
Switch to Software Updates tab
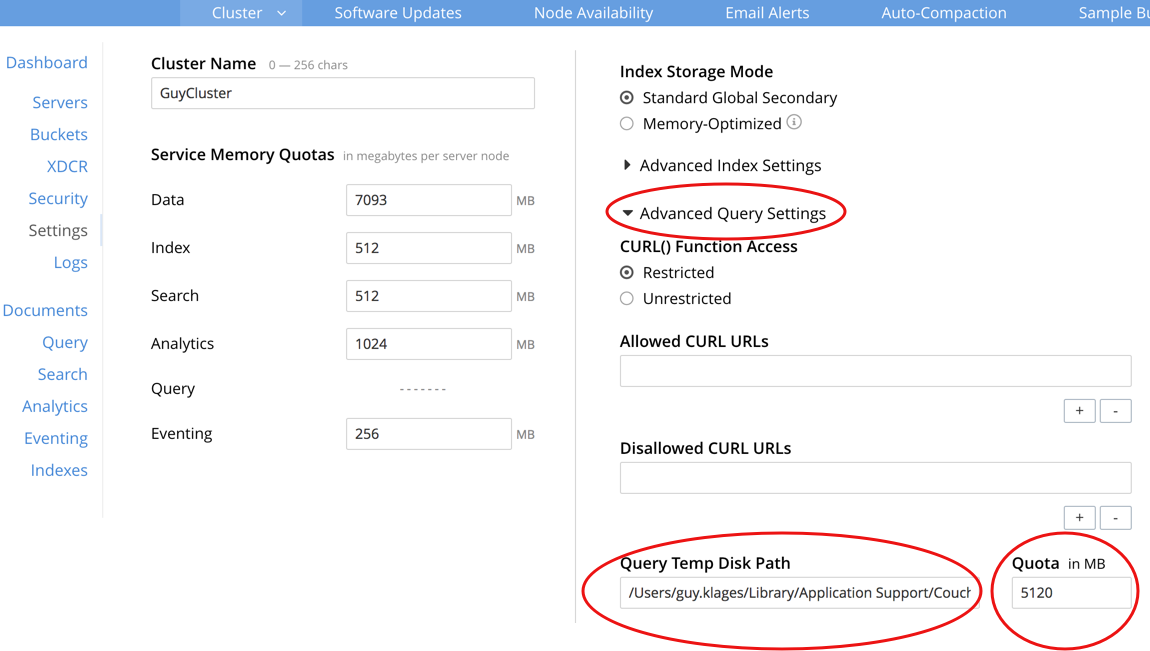pyautogui.click(x=398, y=13)
